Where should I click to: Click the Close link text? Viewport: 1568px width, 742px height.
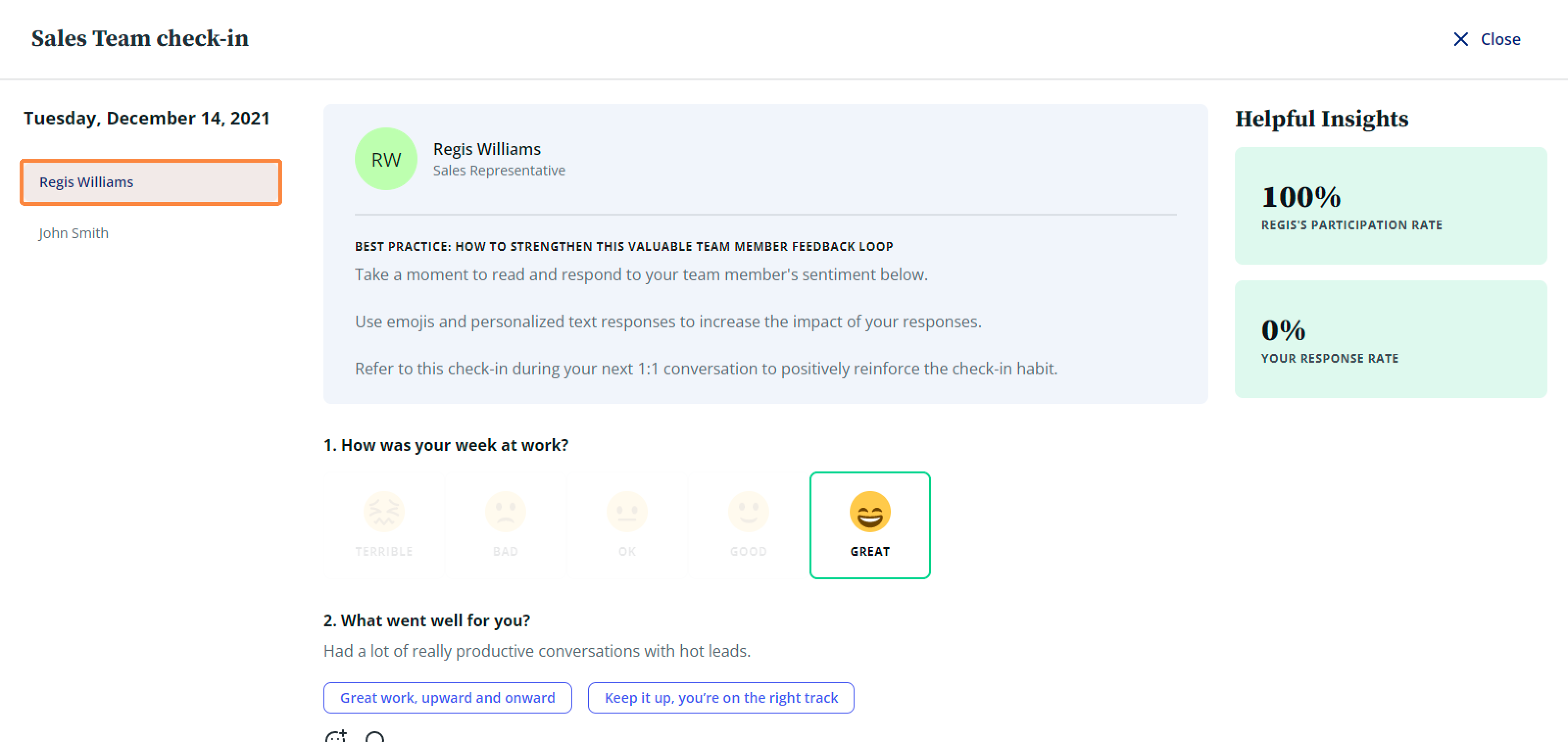click(1500, 40)
